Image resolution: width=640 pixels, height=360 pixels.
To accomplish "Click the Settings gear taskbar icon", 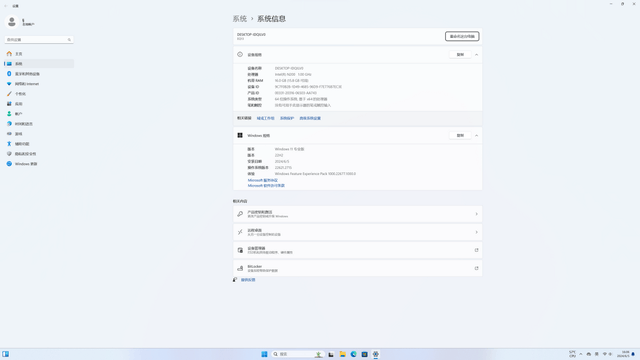I will point(376,354).
